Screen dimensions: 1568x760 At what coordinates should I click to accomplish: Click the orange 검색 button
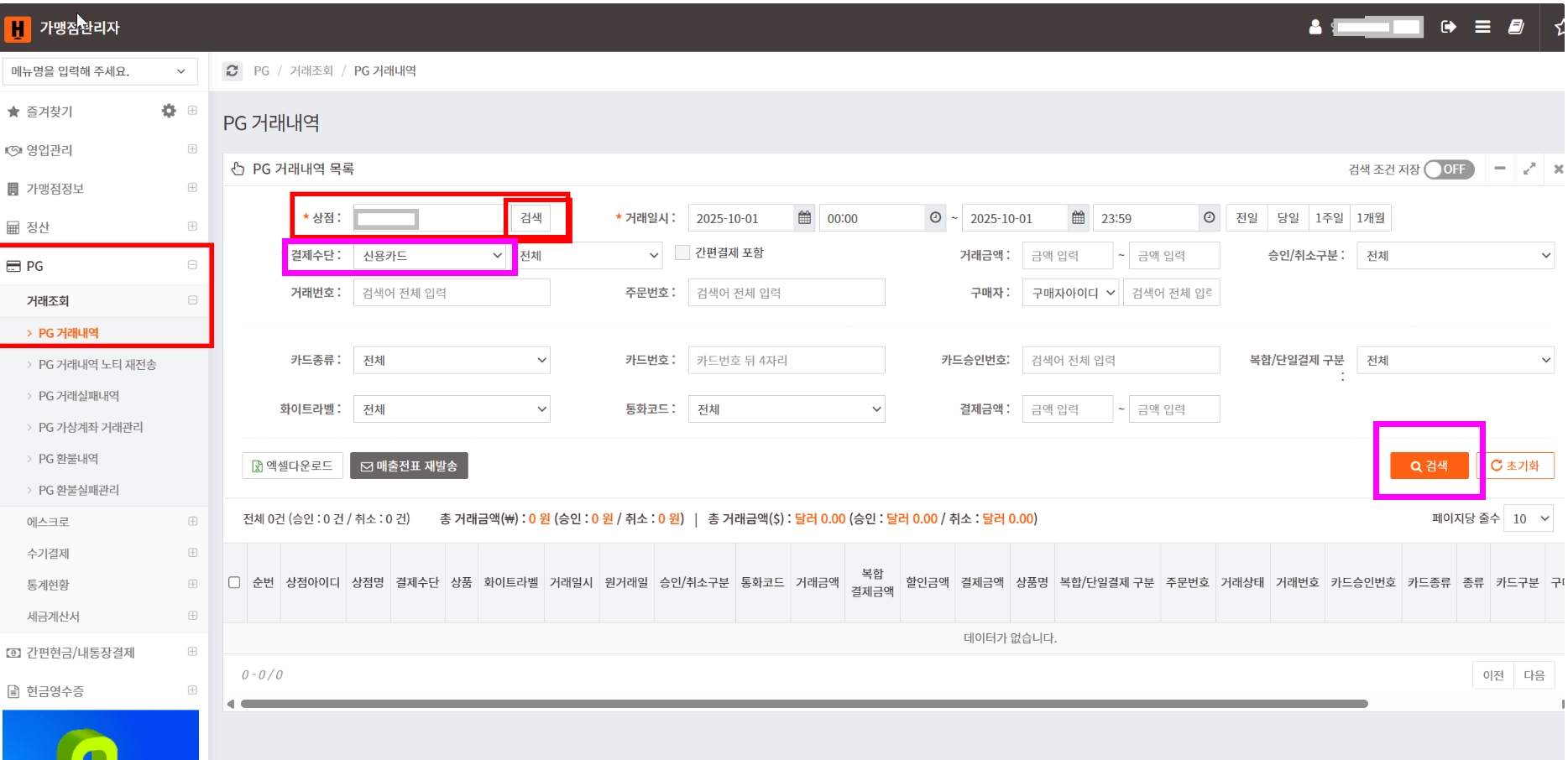click(1429, 466)
